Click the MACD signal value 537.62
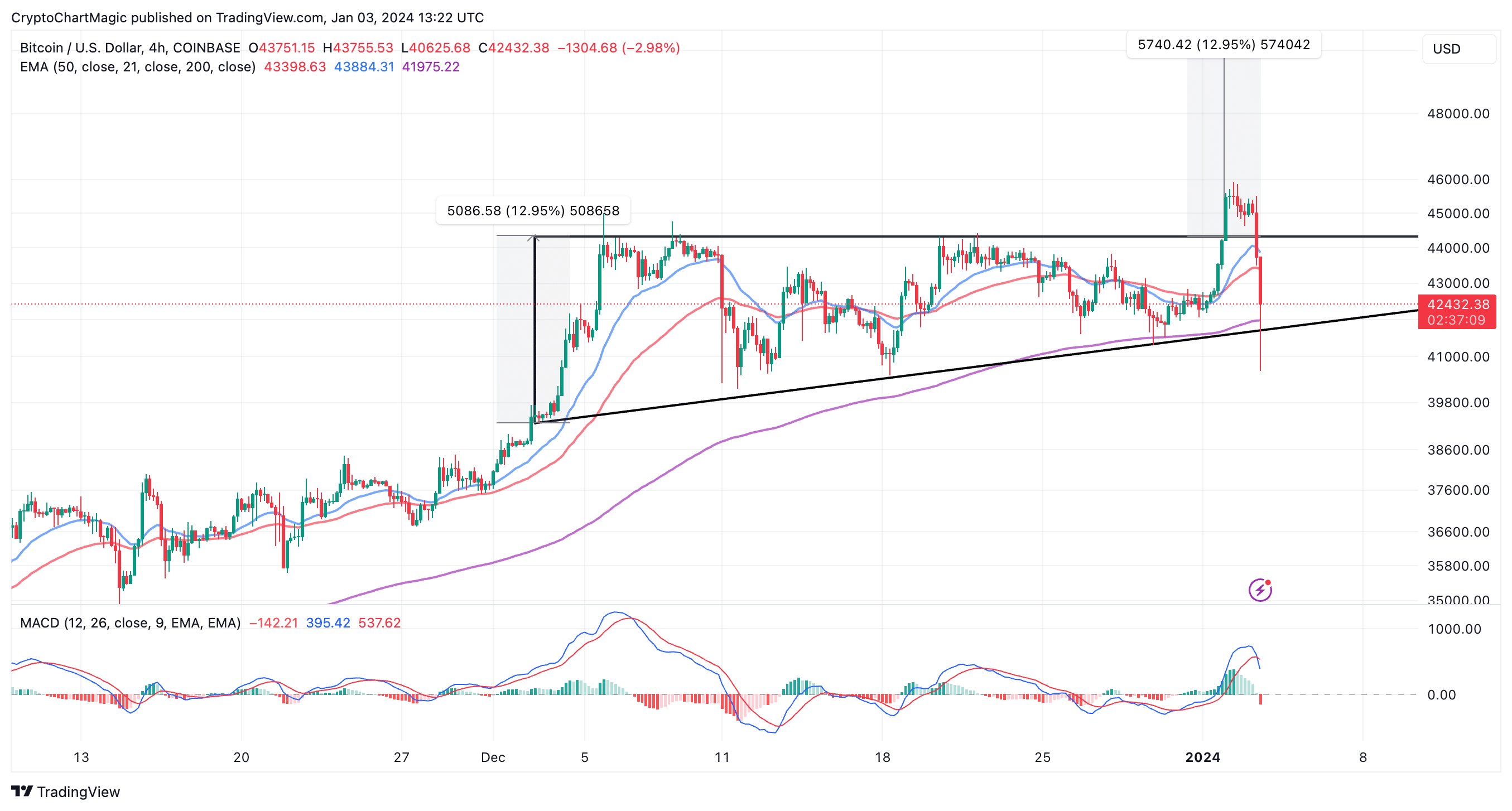The width and height of the screenshot is (1512, 811). click(x=380, y=622)
